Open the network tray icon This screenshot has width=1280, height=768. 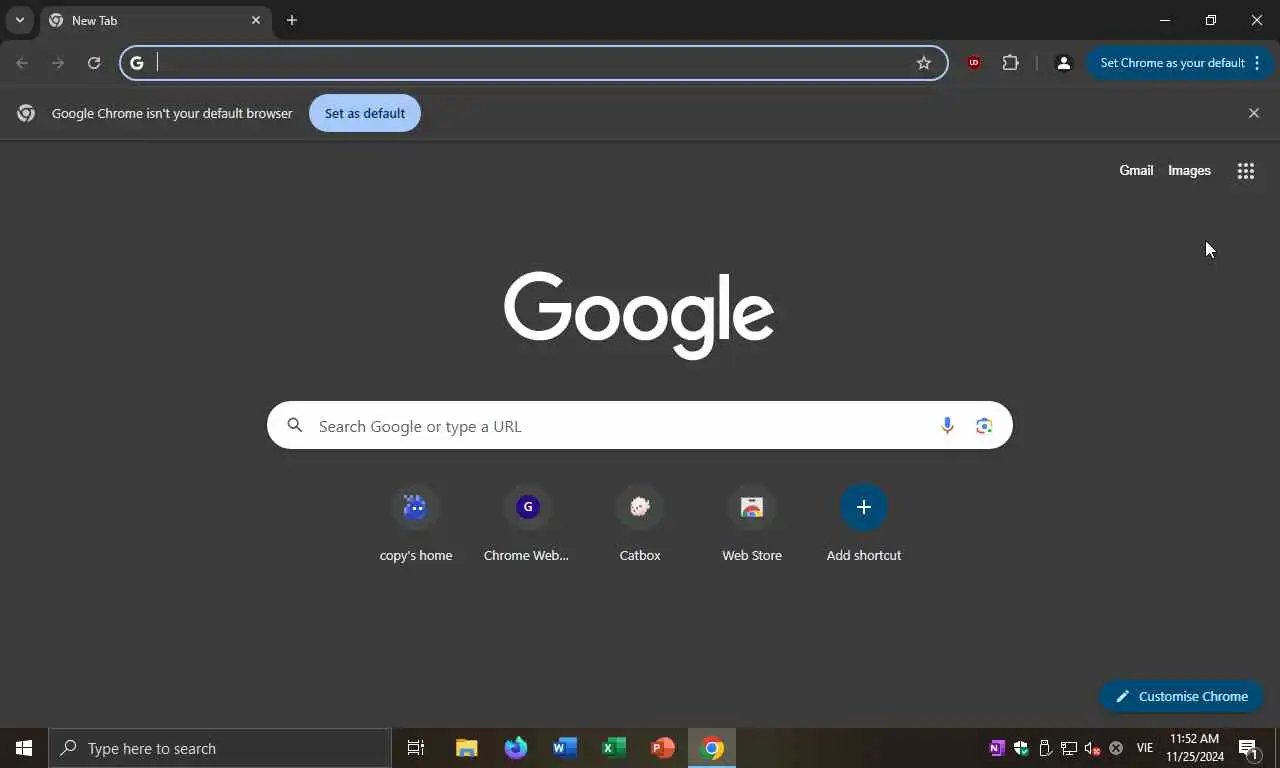pyautogui.click(x=1069, y=748)
